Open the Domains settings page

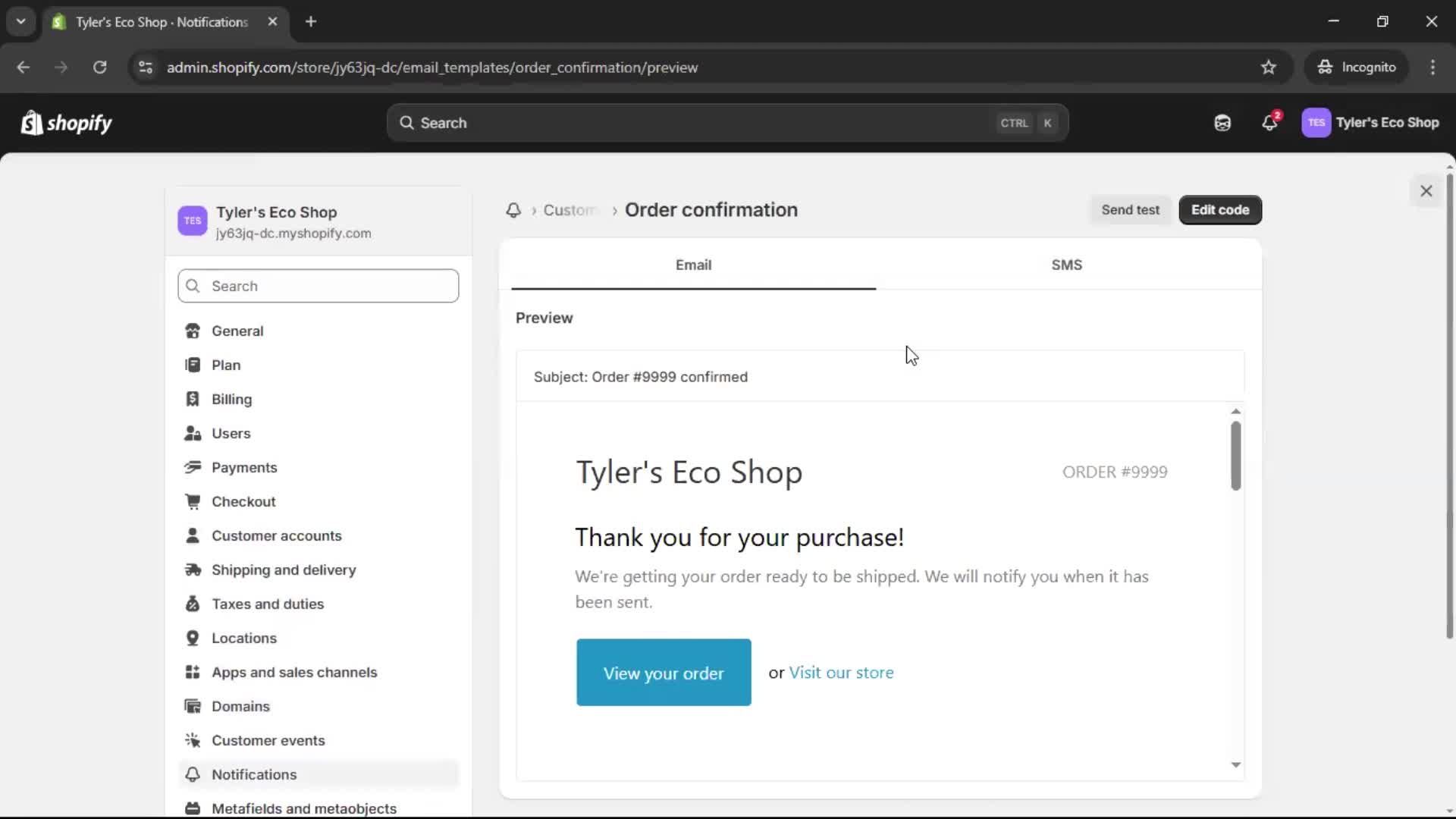(240, 706)
